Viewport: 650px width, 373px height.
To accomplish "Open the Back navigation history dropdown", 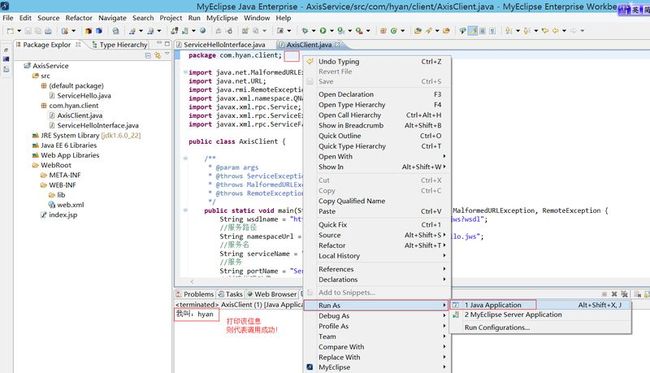I will [x=564, y=31].
